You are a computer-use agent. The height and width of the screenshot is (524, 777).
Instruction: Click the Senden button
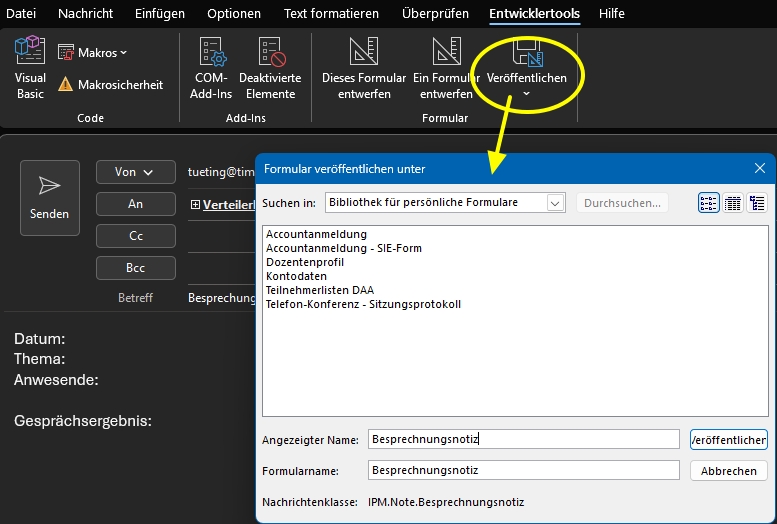pyautogui.click(x=50, y=198)
